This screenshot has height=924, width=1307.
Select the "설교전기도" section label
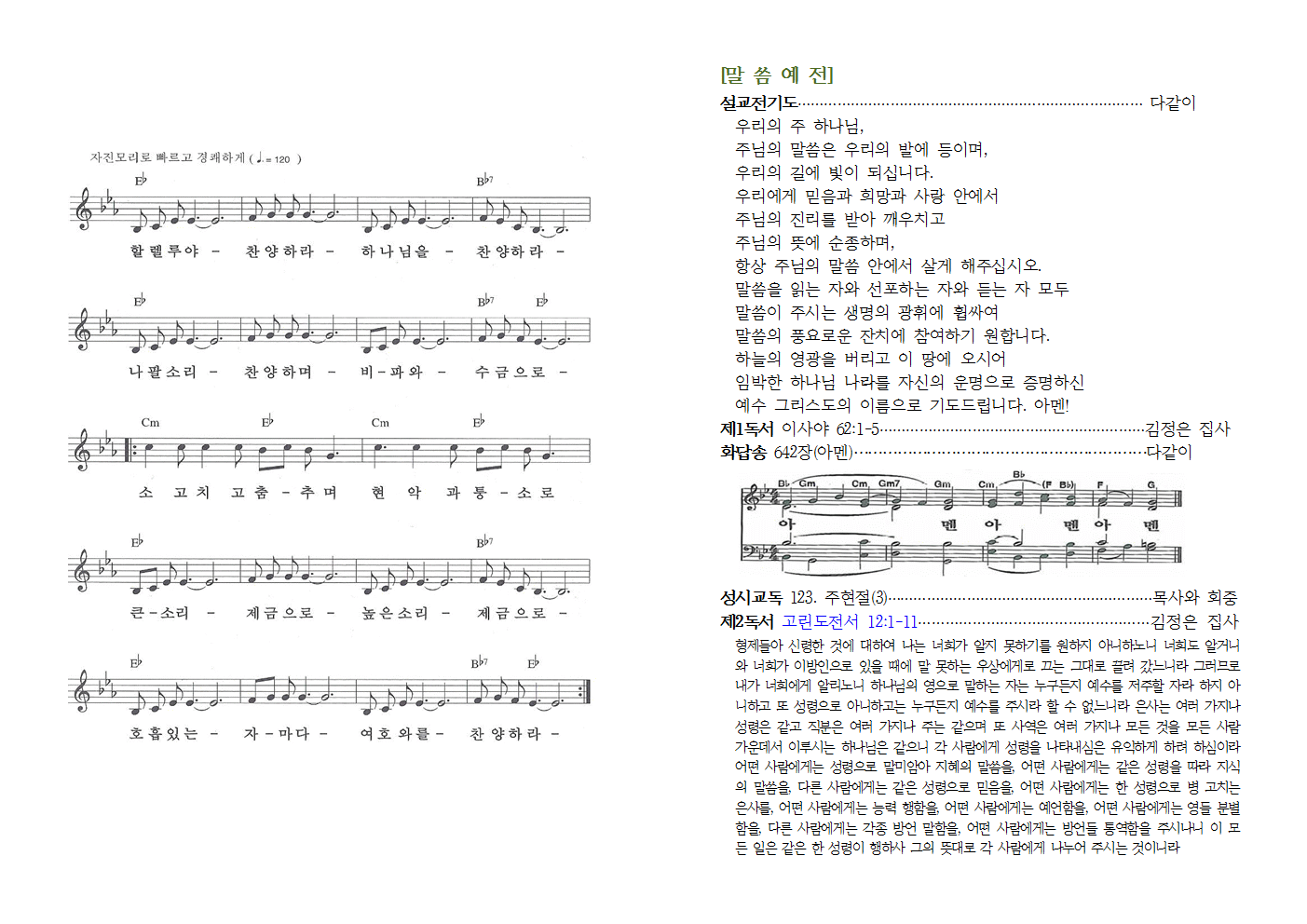[x=759, y=102]
